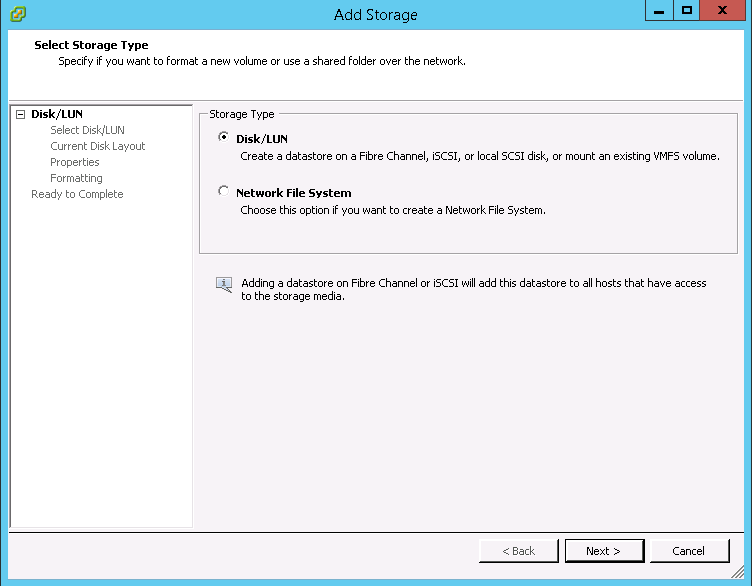This screenshot has height=586, width=752.
Task: Collapse the Disk/LUN tree node in sidebar
Action: [20, 114]
